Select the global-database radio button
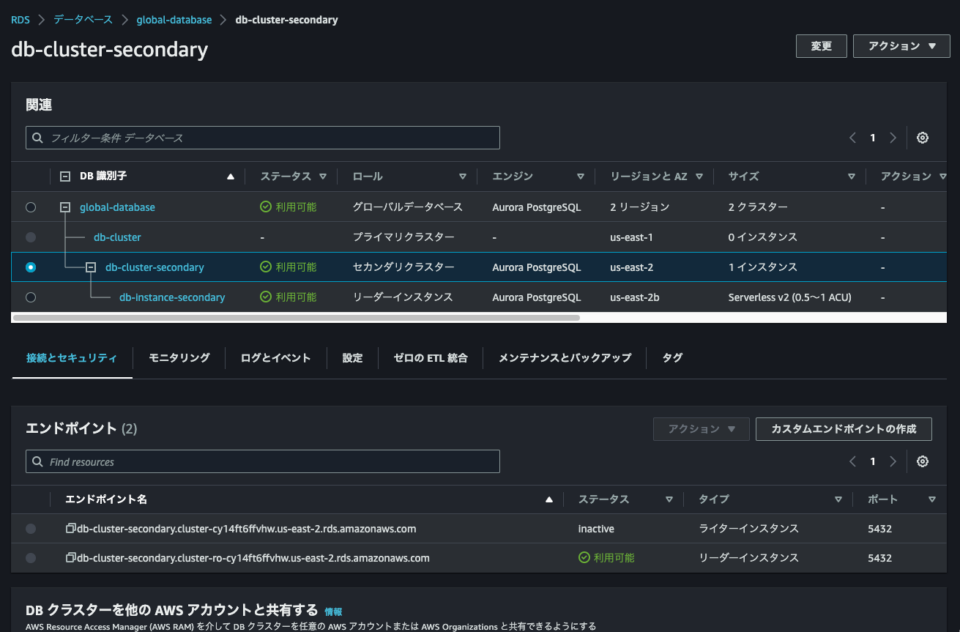This screenshot has width=960, height=632. 29,207
